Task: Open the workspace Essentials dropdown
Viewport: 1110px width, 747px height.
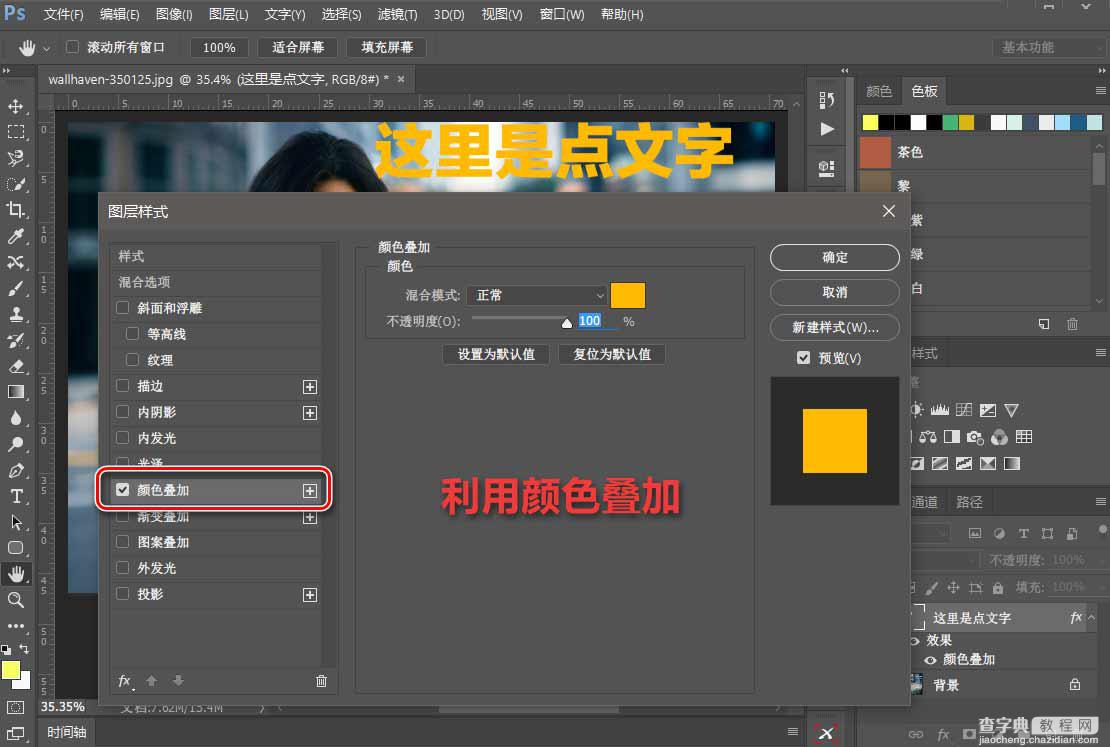Action: click(x=1050, y=47)
